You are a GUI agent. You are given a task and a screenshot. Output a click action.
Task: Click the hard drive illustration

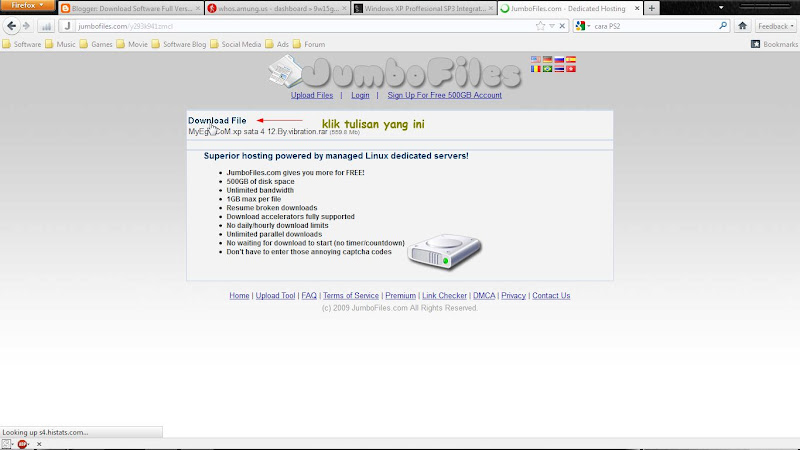pos(444,252)
